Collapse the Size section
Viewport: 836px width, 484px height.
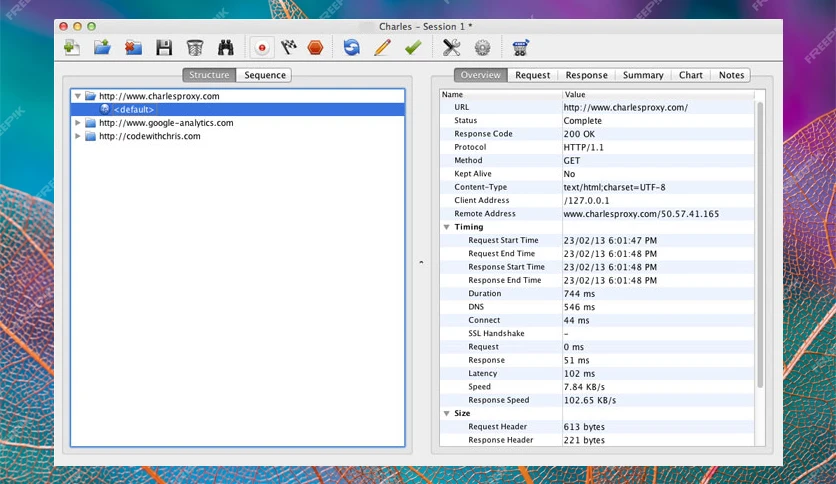pos(447,414)
